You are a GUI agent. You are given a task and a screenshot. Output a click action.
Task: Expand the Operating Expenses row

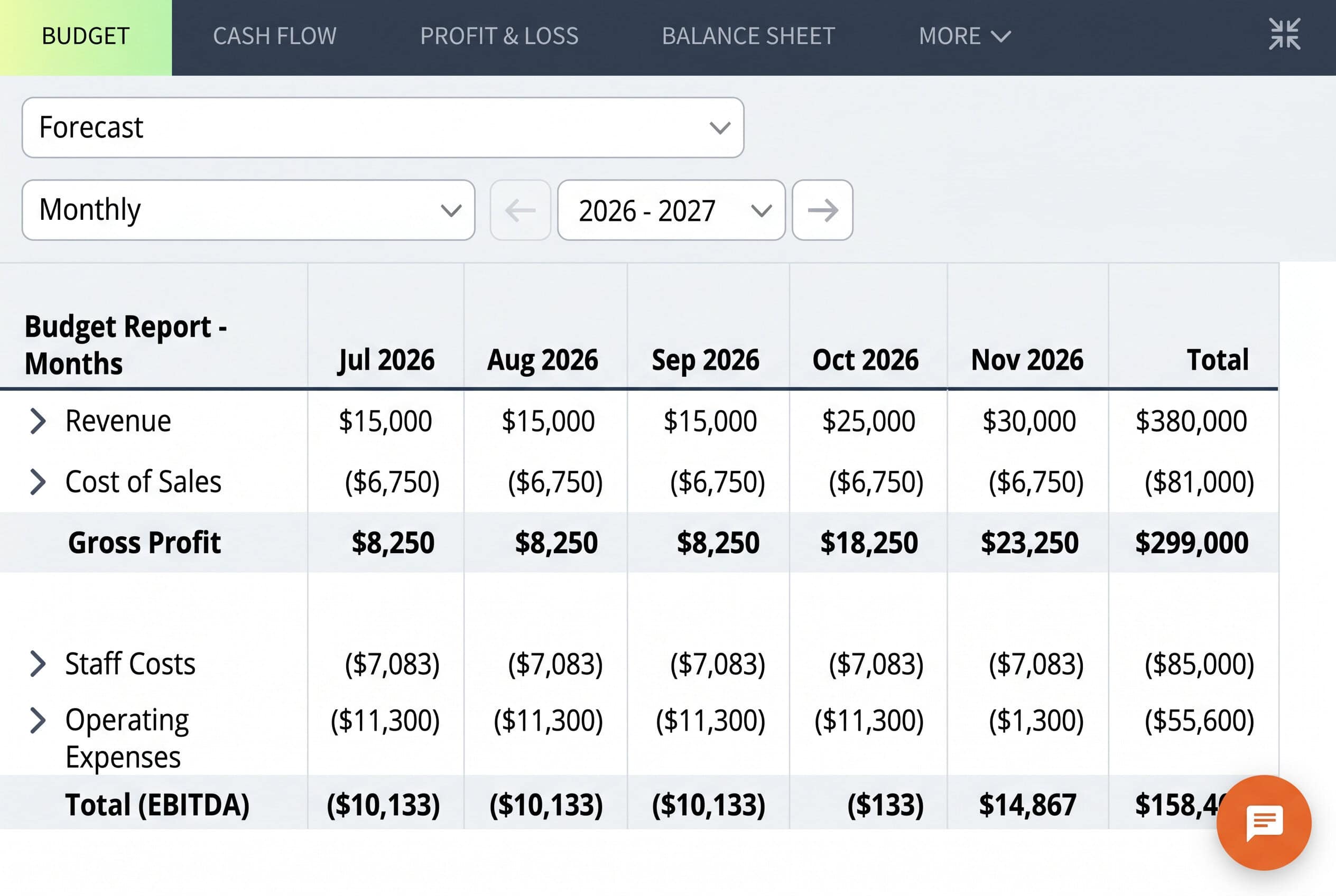click(38, 720)
